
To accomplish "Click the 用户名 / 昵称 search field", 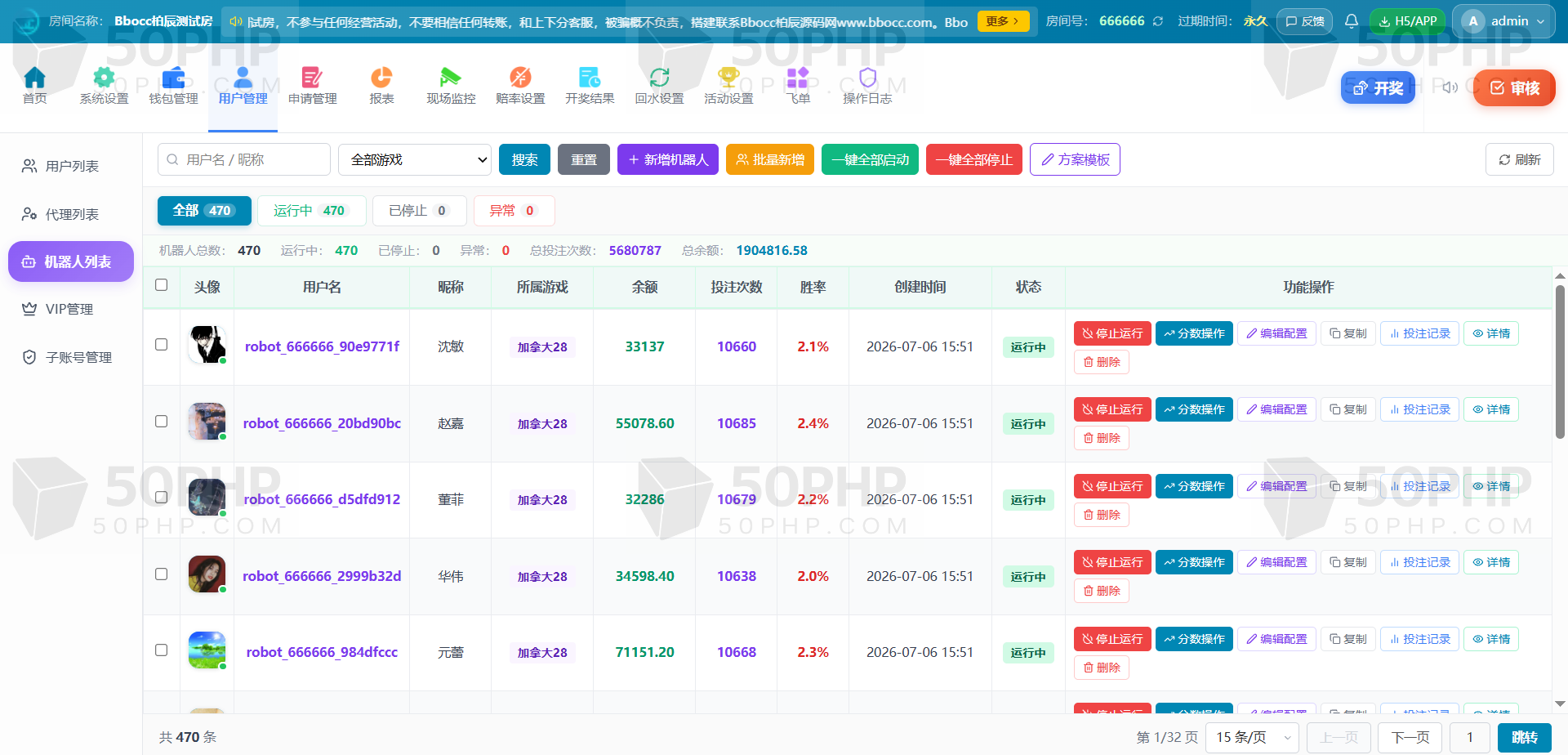I will (x=244, y=159).
